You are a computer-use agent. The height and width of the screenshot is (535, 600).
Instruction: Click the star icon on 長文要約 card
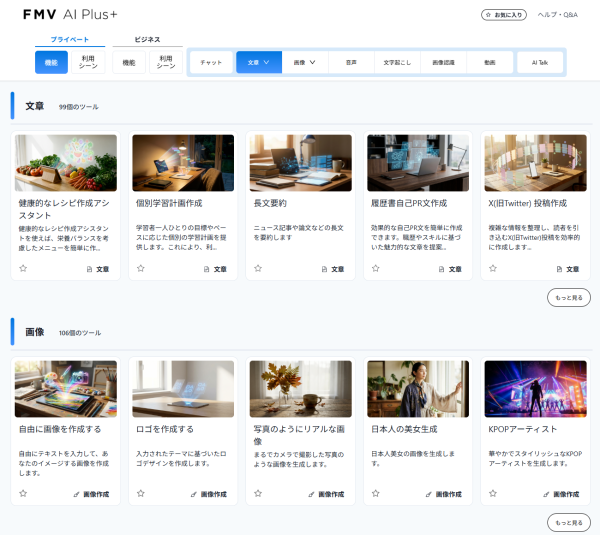click(x=257, y=269)
